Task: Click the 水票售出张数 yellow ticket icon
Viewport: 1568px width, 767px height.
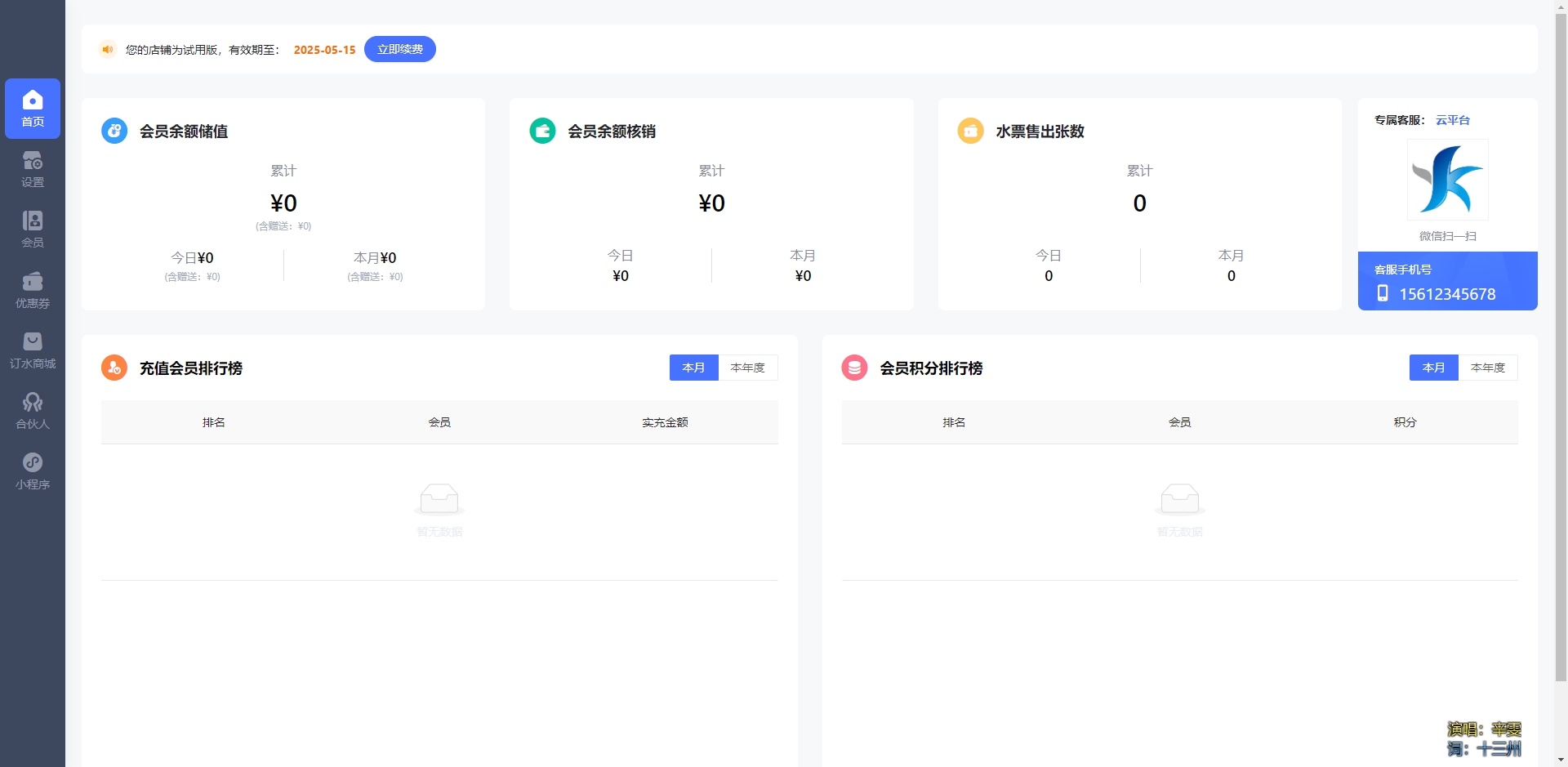Action: click(970, 131)
